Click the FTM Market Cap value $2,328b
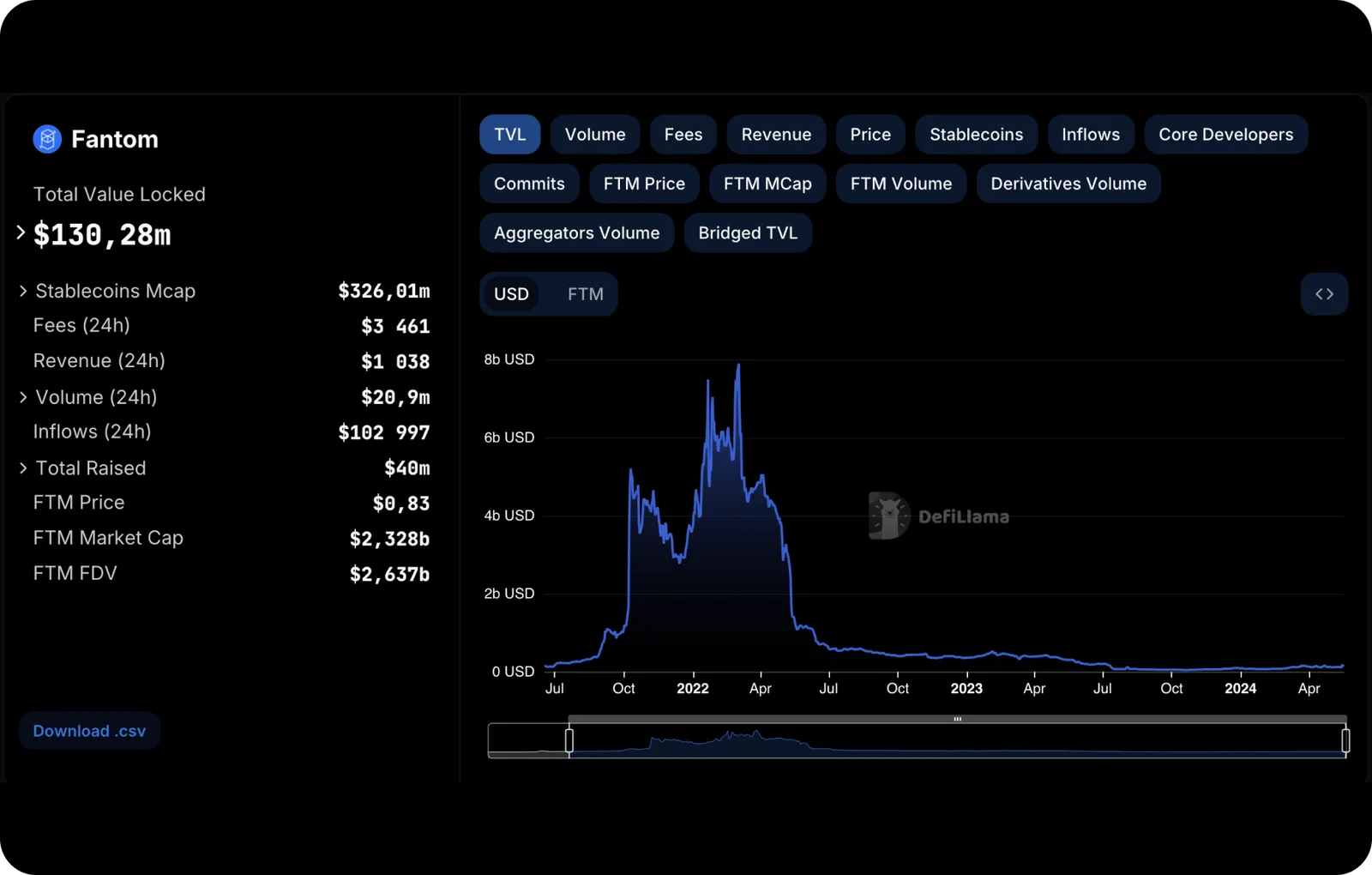The height and width of the screenshot is (875, 1372). click(x=389, y=539)
